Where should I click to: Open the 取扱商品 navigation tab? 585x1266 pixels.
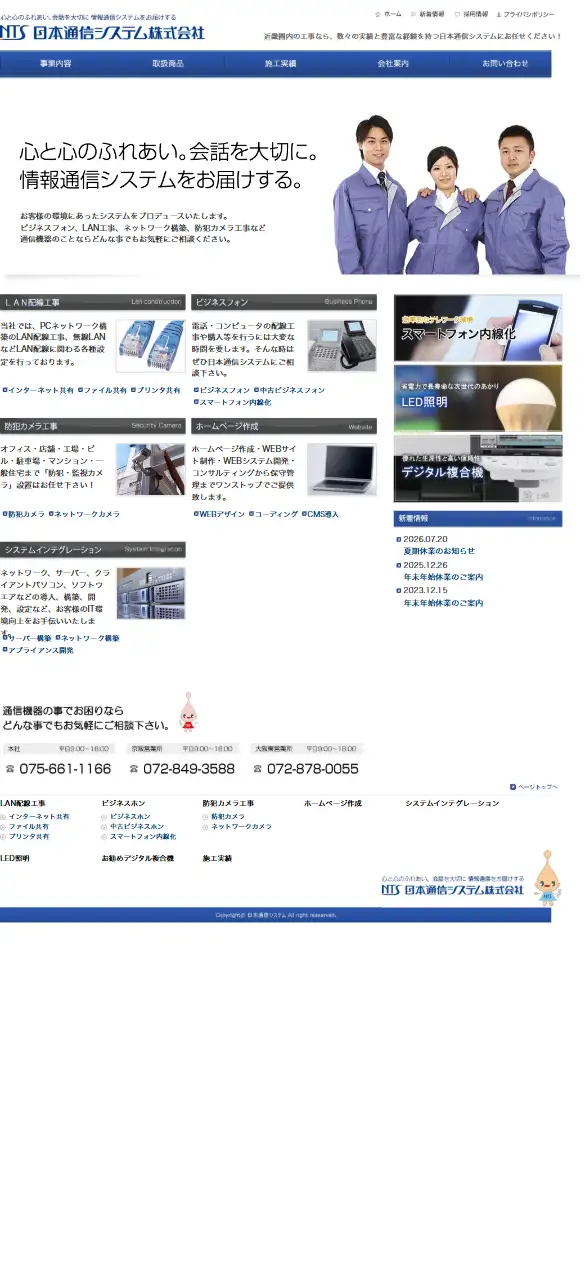pyautogui.click(x=168, y=64)
